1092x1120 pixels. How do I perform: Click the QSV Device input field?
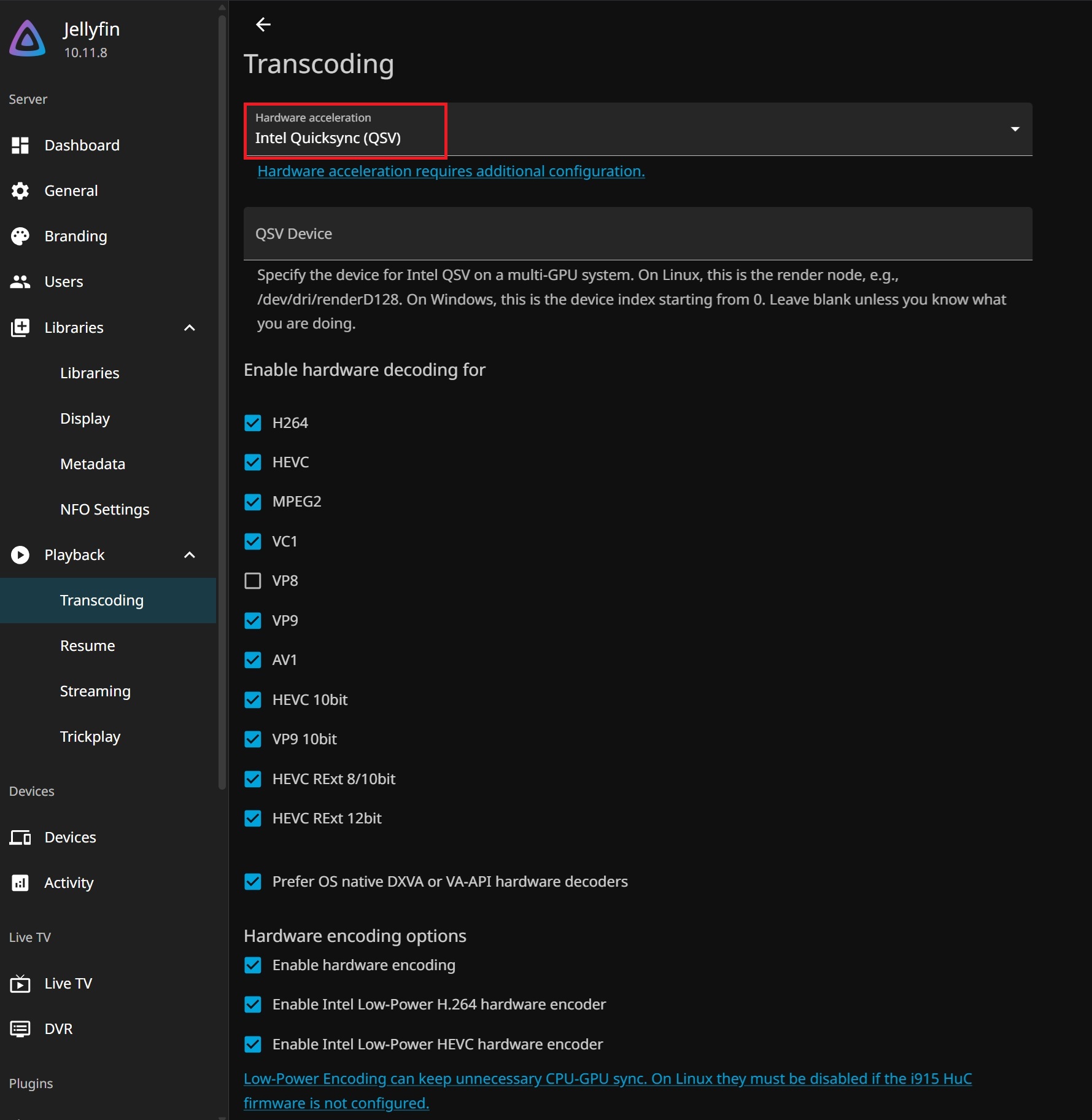coord(638,234)
